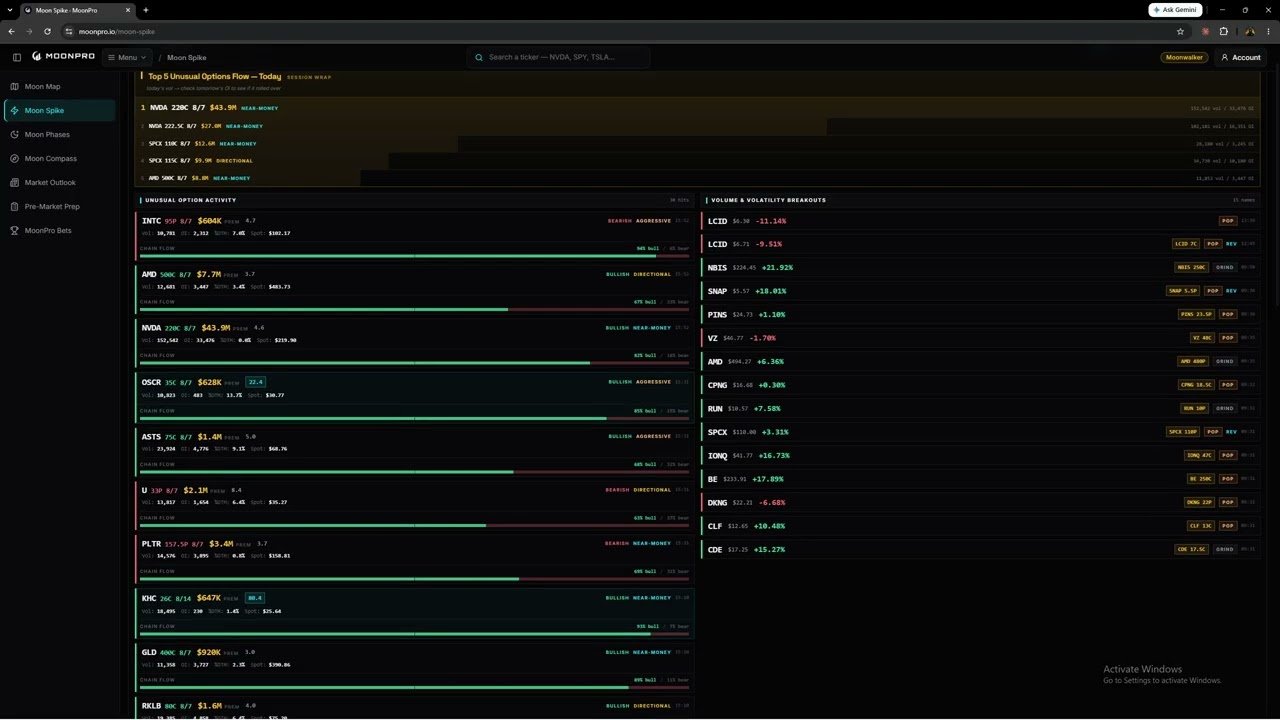
Task: Open the NVDA 220C $43.9M activity card
Action: click(x=414, y=341)
